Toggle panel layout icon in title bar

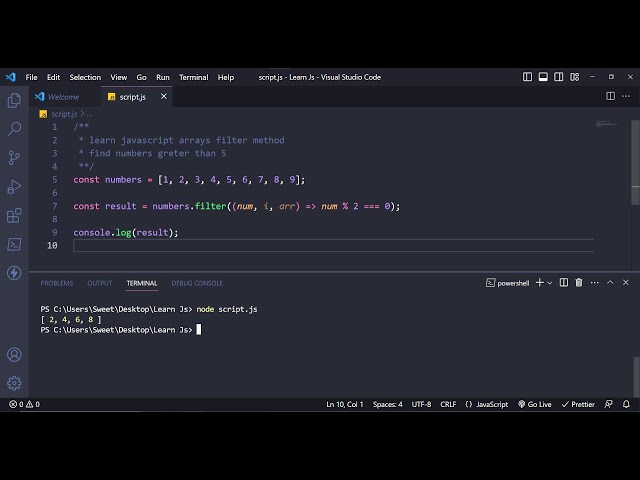[543, 77]
